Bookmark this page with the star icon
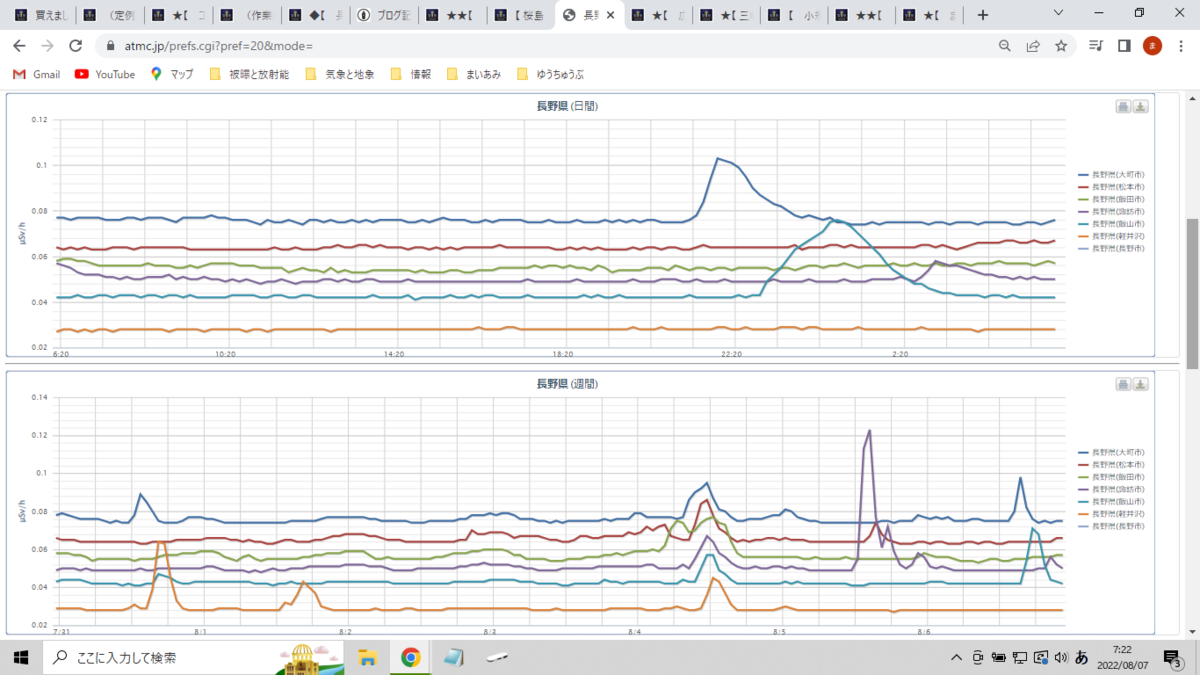Image resolution: width=1200 pixels, height=675 pixels. [1061, 46]
